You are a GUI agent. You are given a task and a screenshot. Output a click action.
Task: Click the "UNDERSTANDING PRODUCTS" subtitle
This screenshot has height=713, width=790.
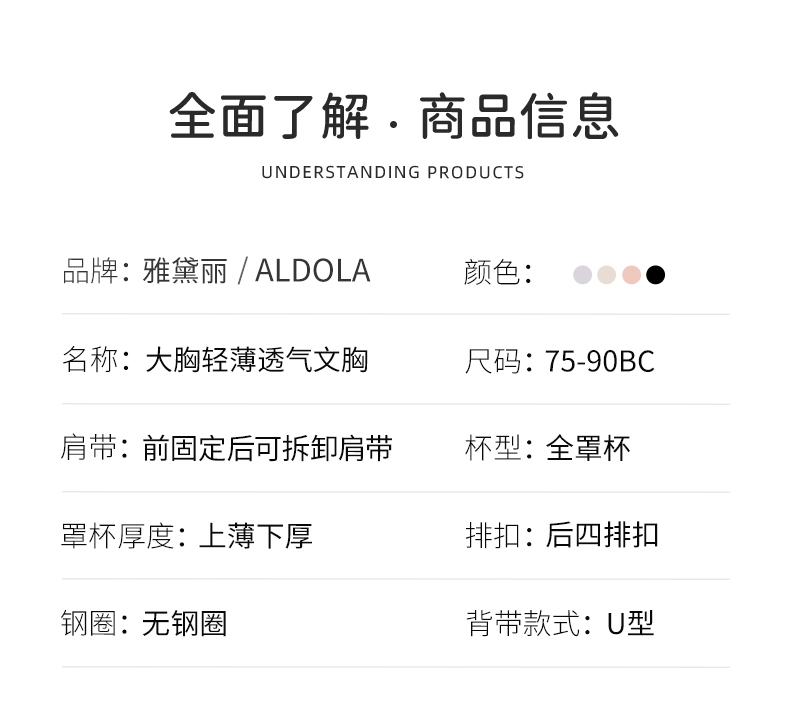393,172
